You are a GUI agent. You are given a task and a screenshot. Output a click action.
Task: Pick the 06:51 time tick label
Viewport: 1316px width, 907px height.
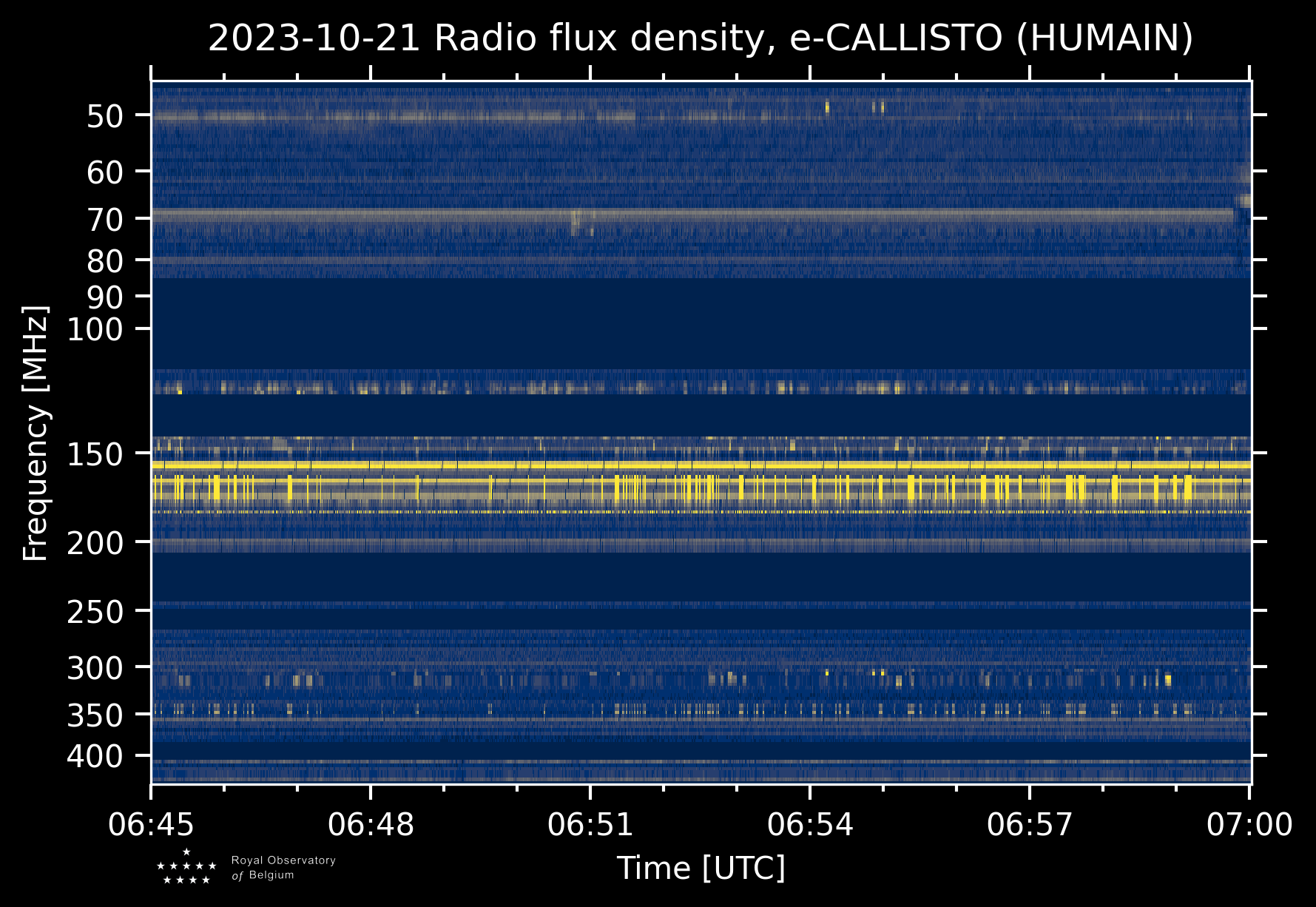[590, 825]
